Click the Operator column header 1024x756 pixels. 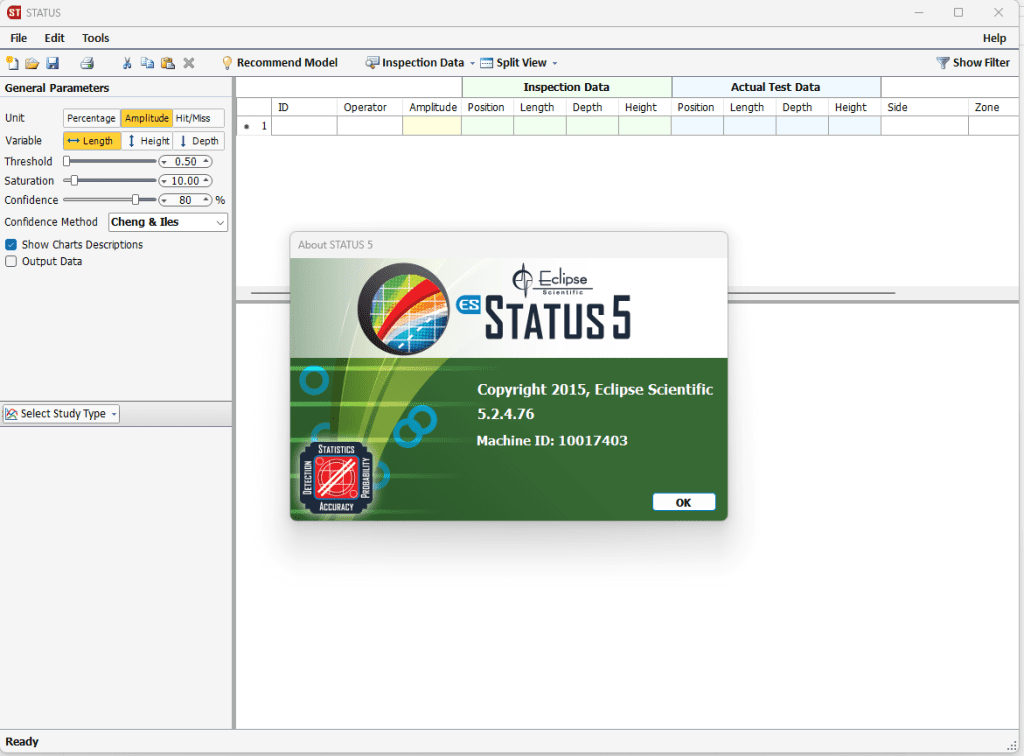(x=370, y=107)
